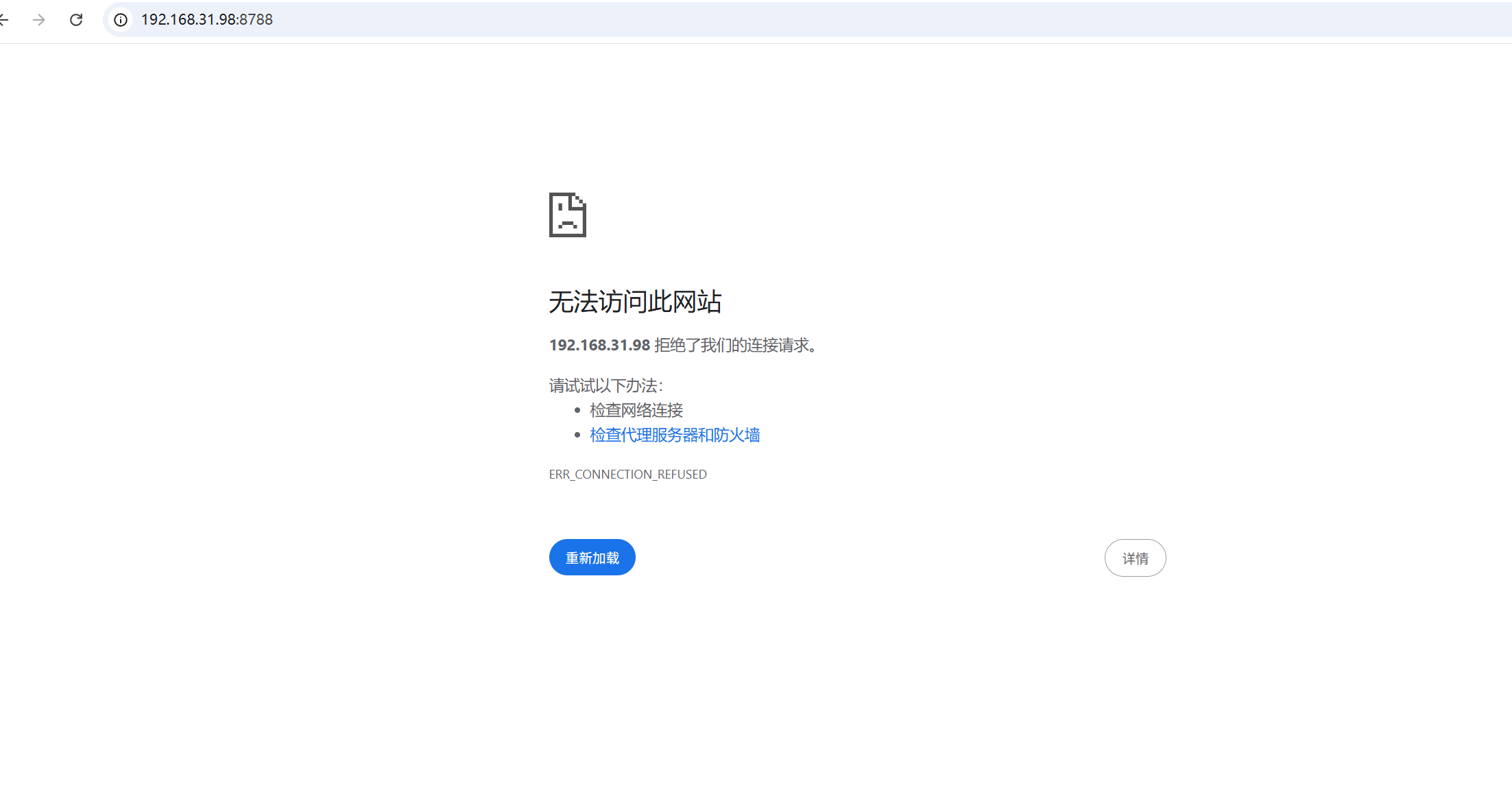Focus the address bar showing 192.168.31.98:8788
Screen dimensions: 1512x790
click(x=207, y=20)
